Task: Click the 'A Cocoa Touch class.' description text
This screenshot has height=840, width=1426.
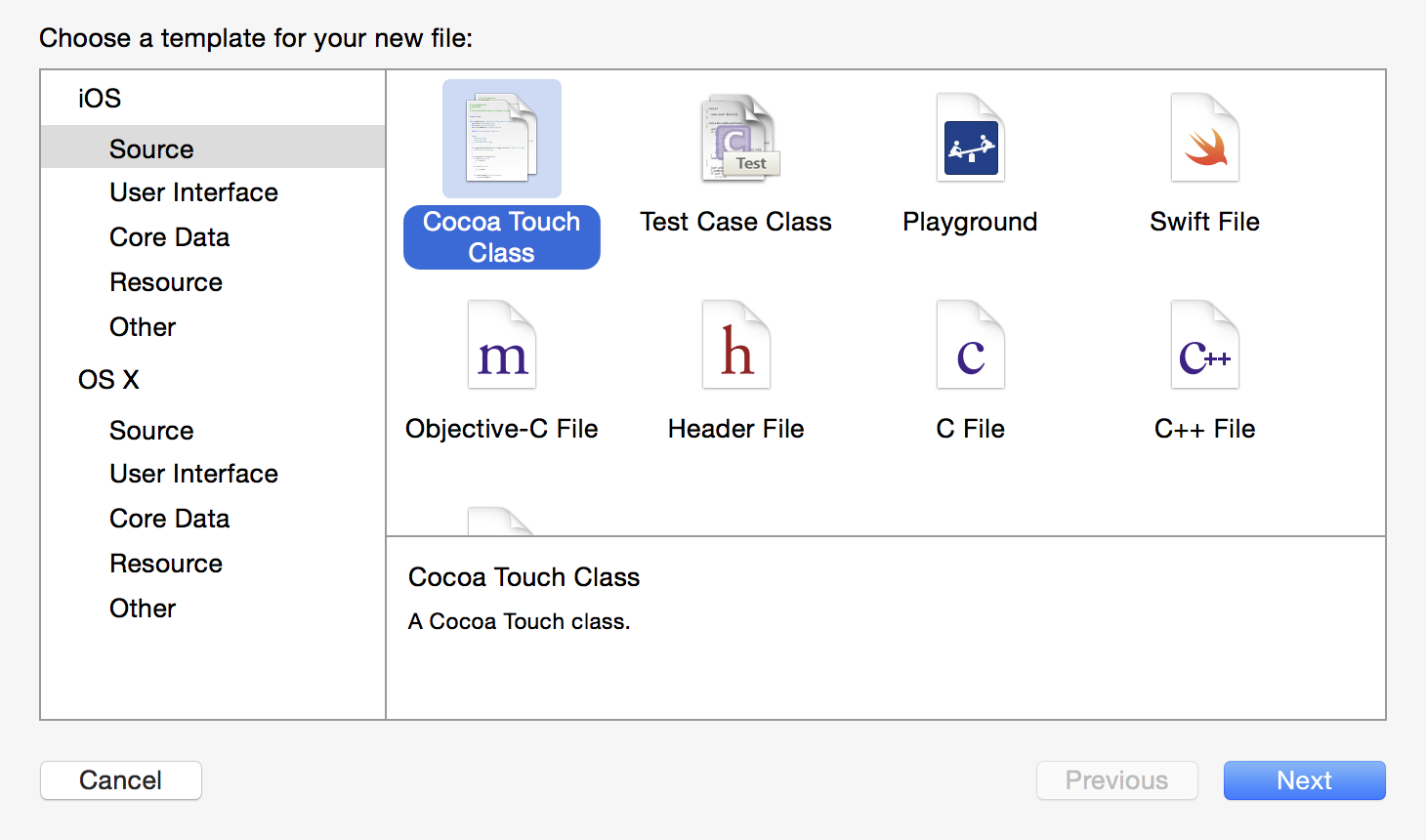Action: pos(520,621)
